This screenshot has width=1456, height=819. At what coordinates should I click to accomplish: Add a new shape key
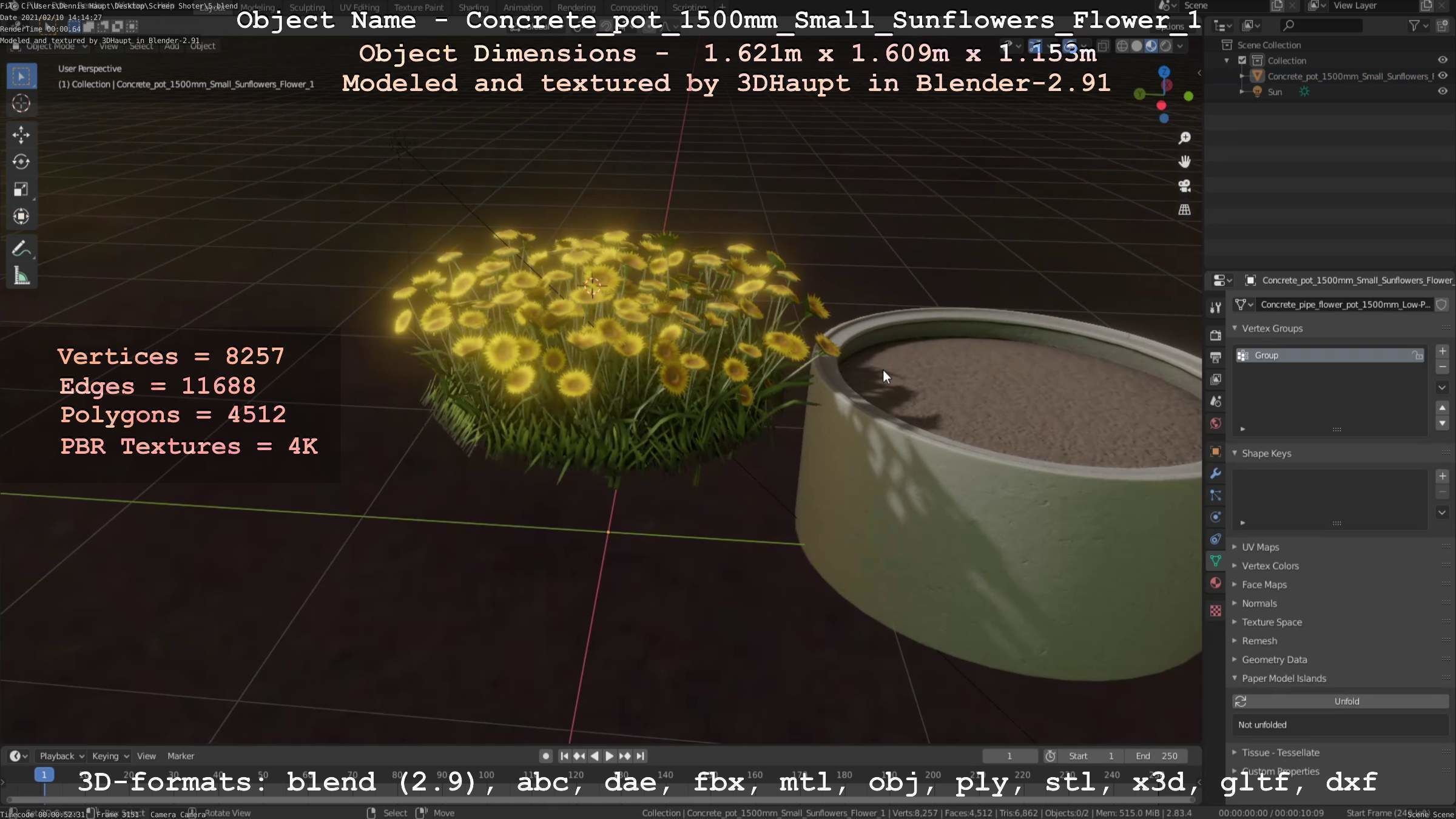pos(1443,476)
